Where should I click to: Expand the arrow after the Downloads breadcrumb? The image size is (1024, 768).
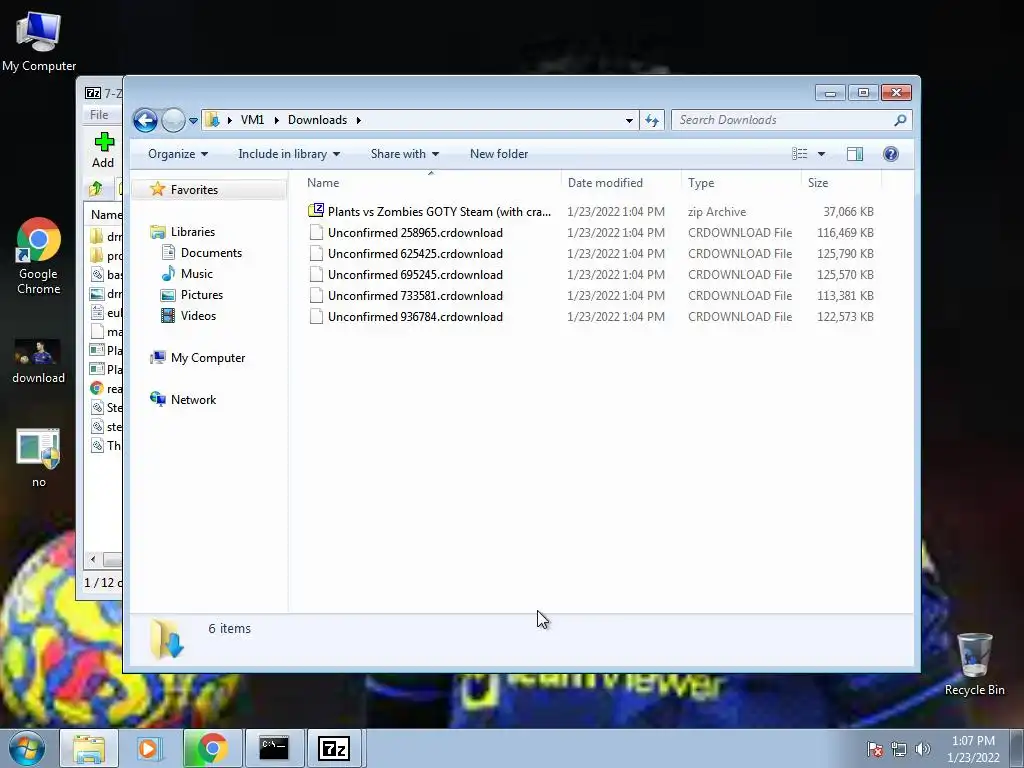[x=359, y=120]
